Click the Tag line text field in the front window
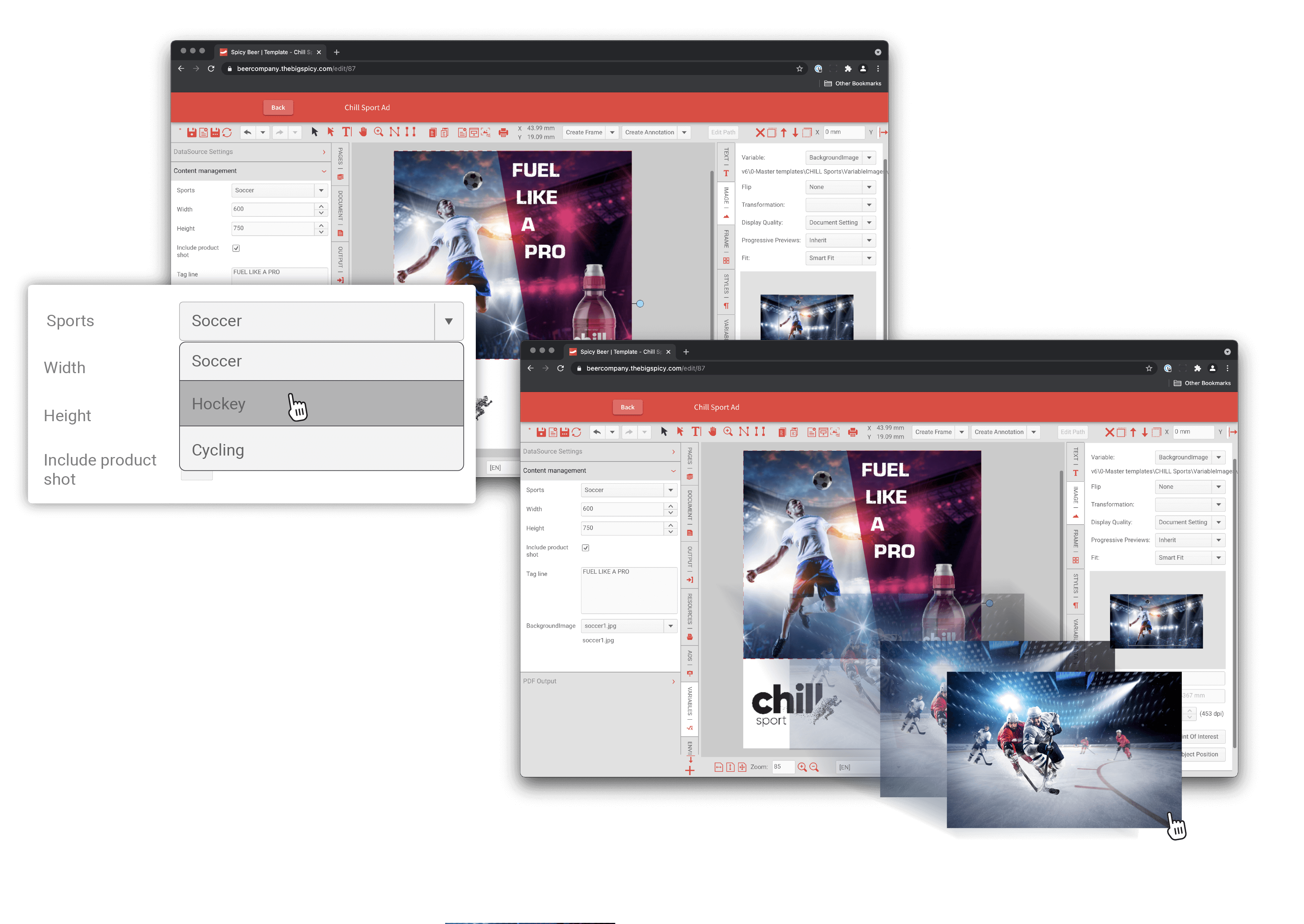The width and height of the screenshot is (1304, 924). pos(629,590)
